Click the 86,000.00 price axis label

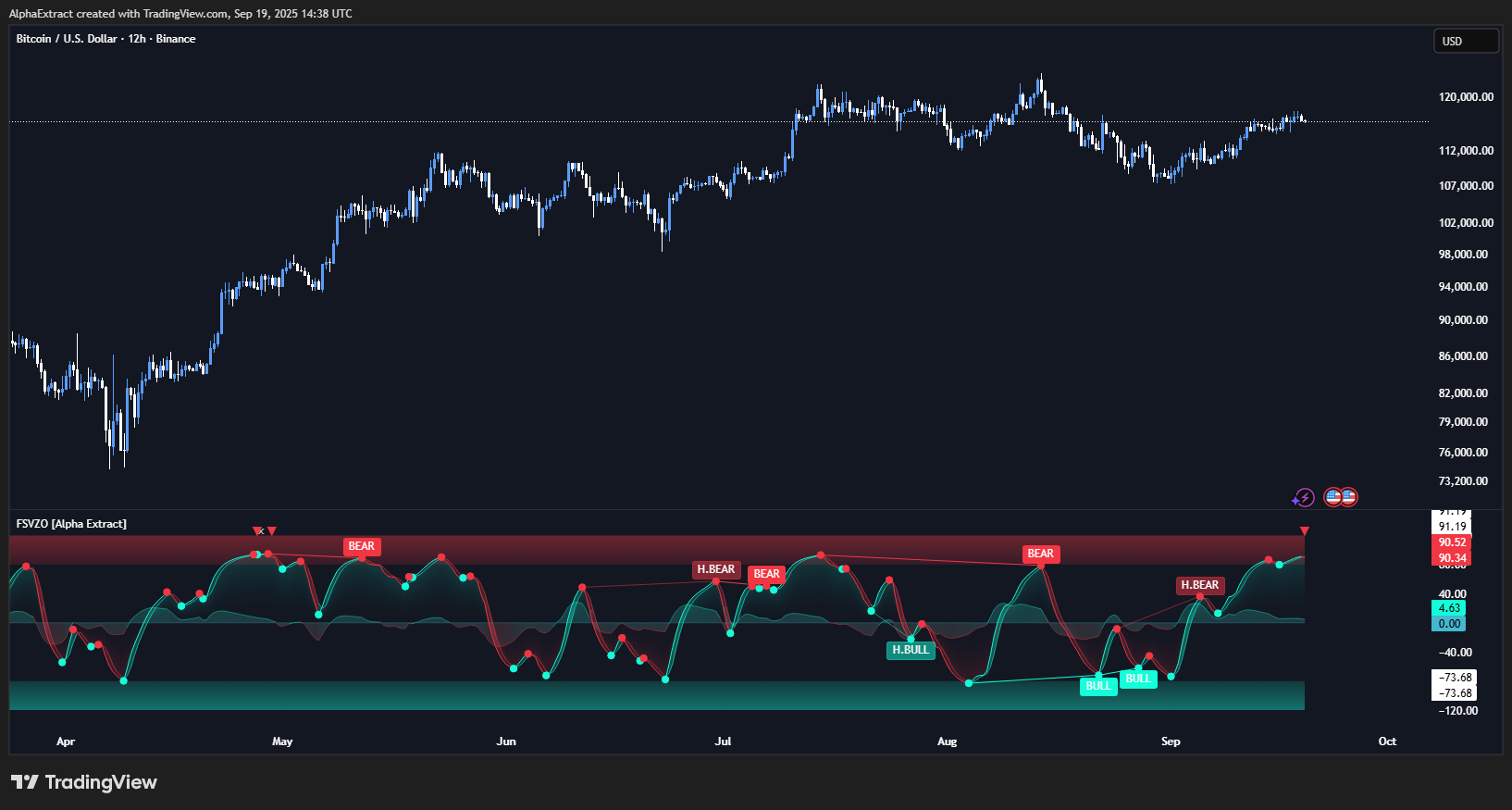1463,356
